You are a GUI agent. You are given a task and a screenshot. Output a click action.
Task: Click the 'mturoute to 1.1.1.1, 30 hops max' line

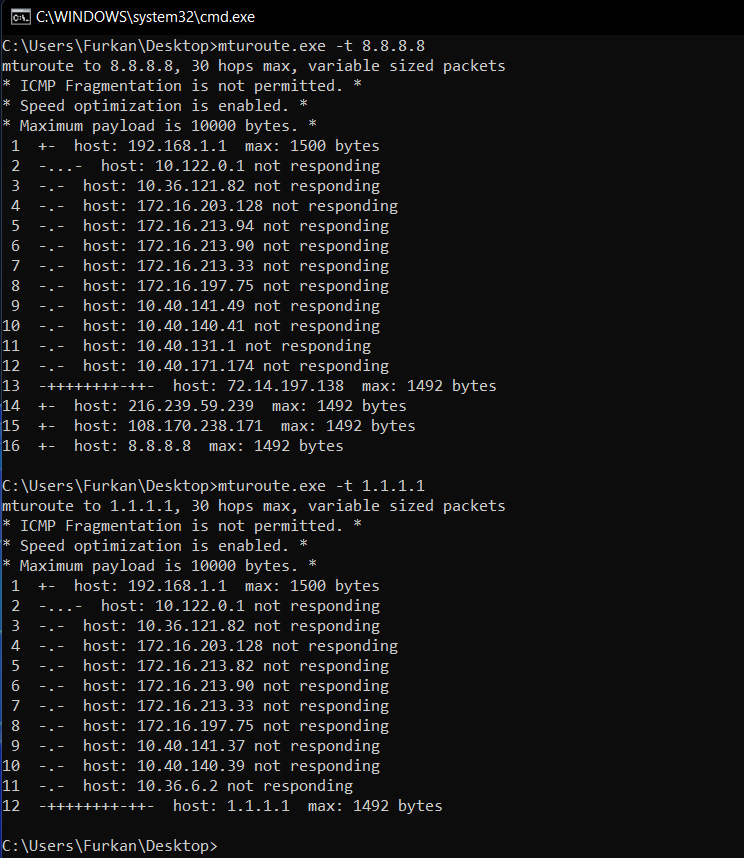[254, 506]
